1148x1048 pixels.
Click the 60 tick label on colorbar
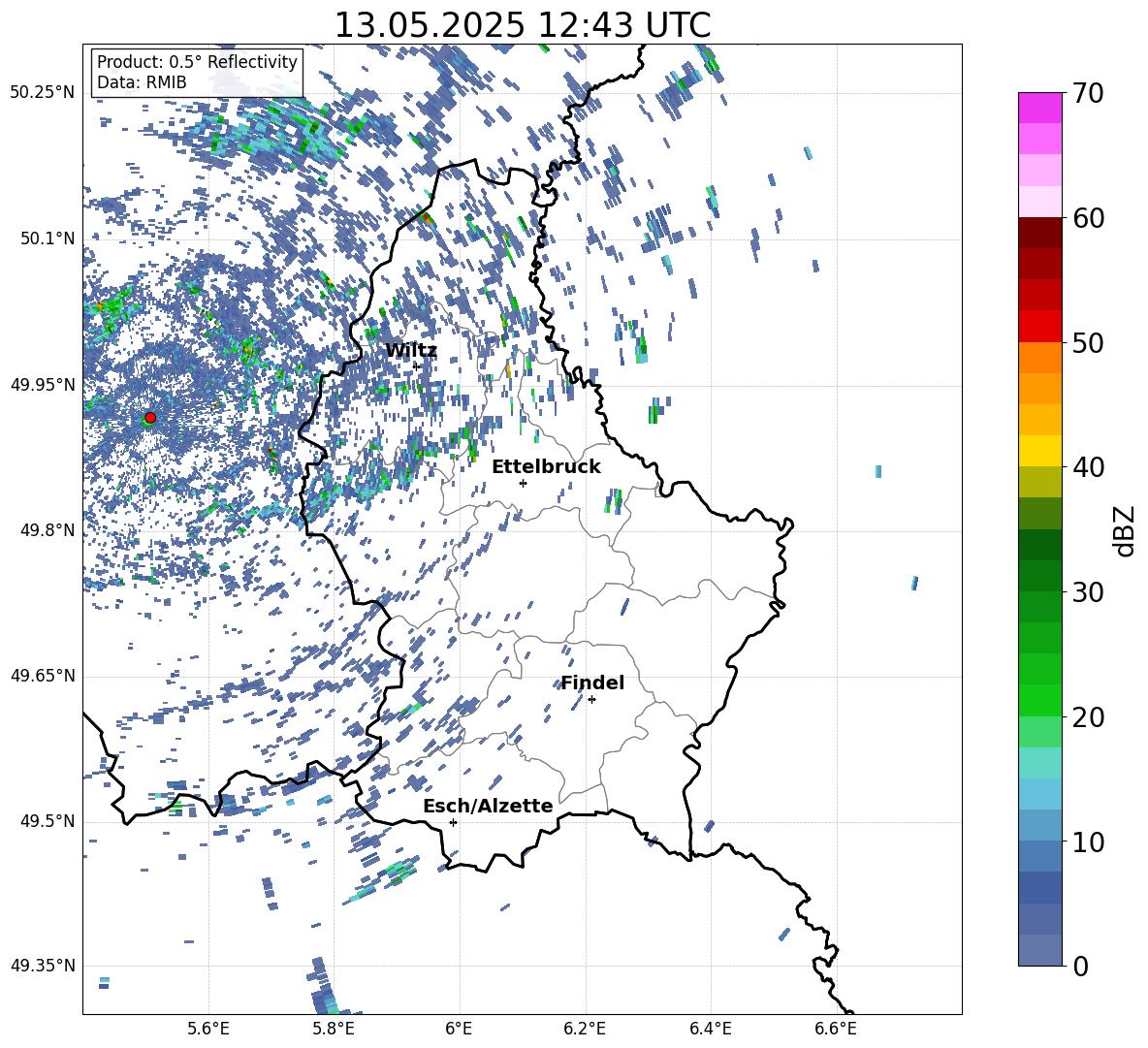pyautogui.click(x=1088, y=218)
